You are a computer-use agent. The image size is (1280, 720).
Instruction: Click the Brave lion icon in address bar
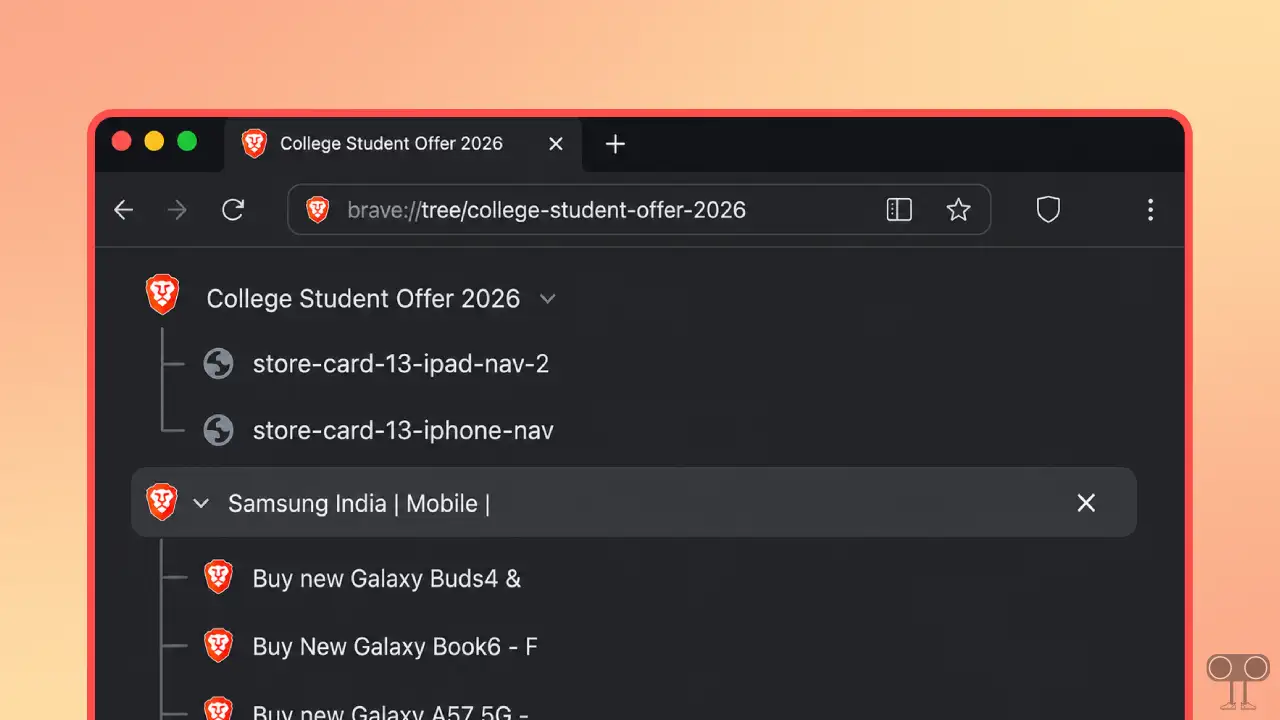(x=317, y=210)
